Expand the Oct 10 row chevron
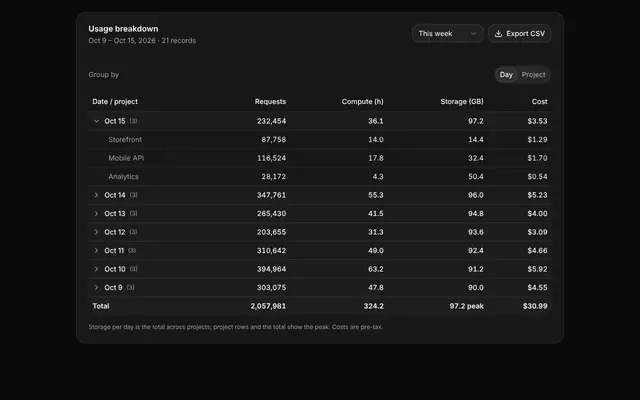 (96, 269)
